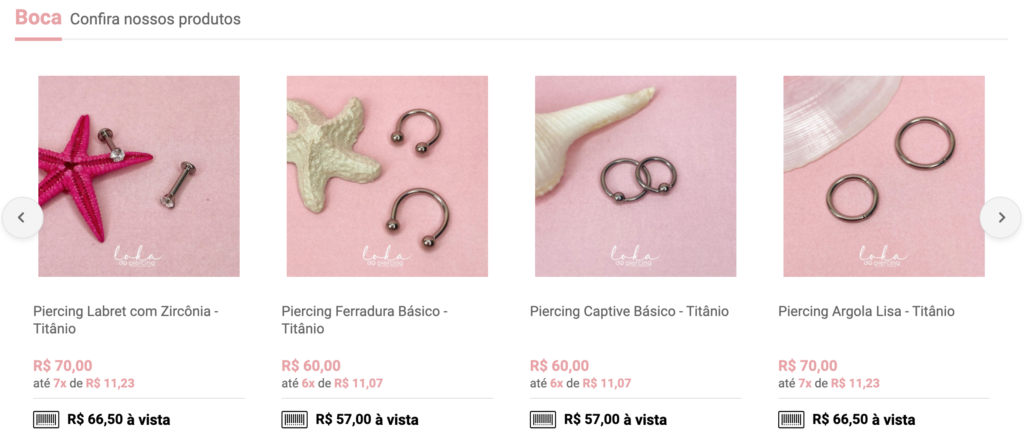Open Piercing Labret com Zircônia - Titânio title
The height and width of the screenshot is (444, 1024).
(126, 320)
